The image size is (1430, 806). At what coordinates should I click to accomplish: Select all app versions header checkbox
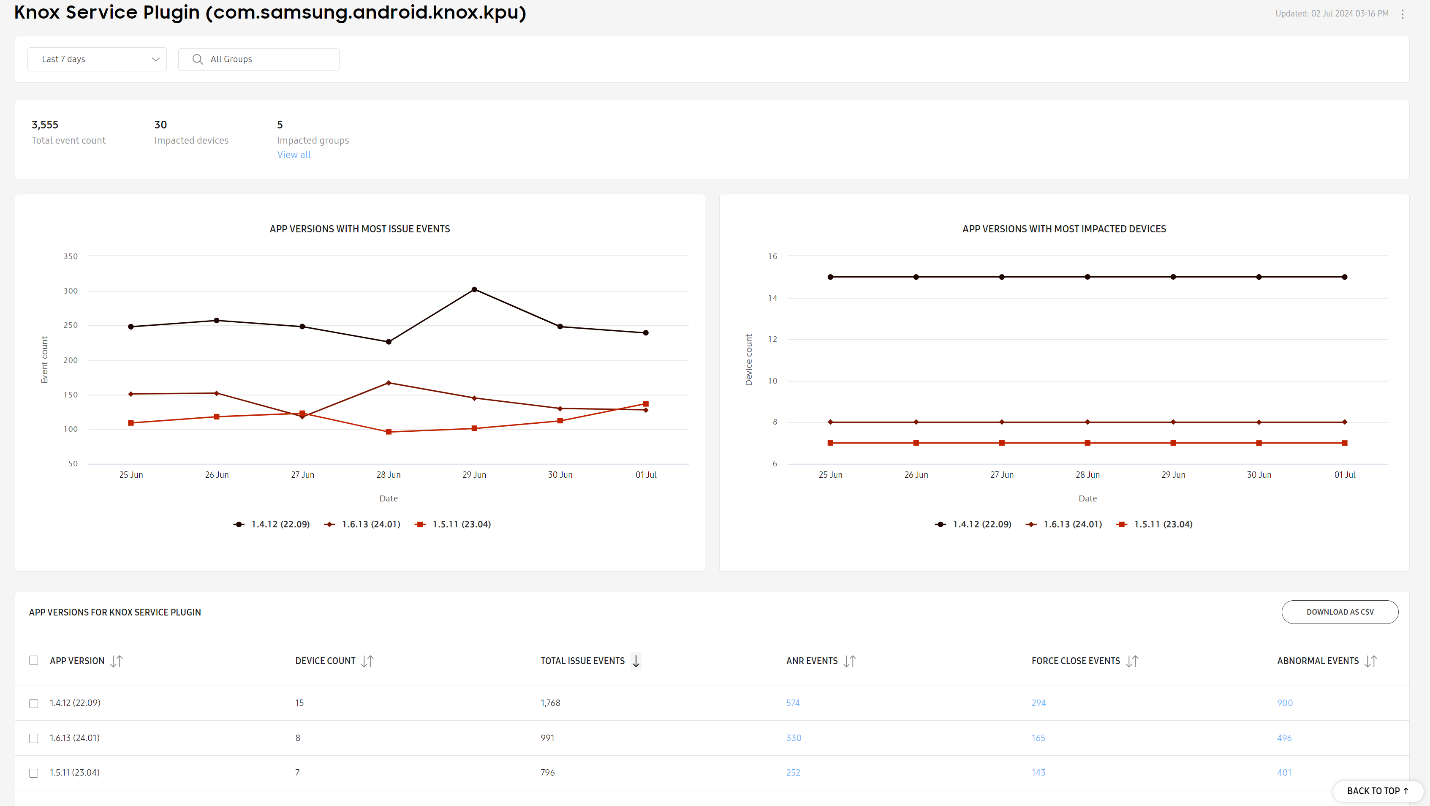point(34,661)
